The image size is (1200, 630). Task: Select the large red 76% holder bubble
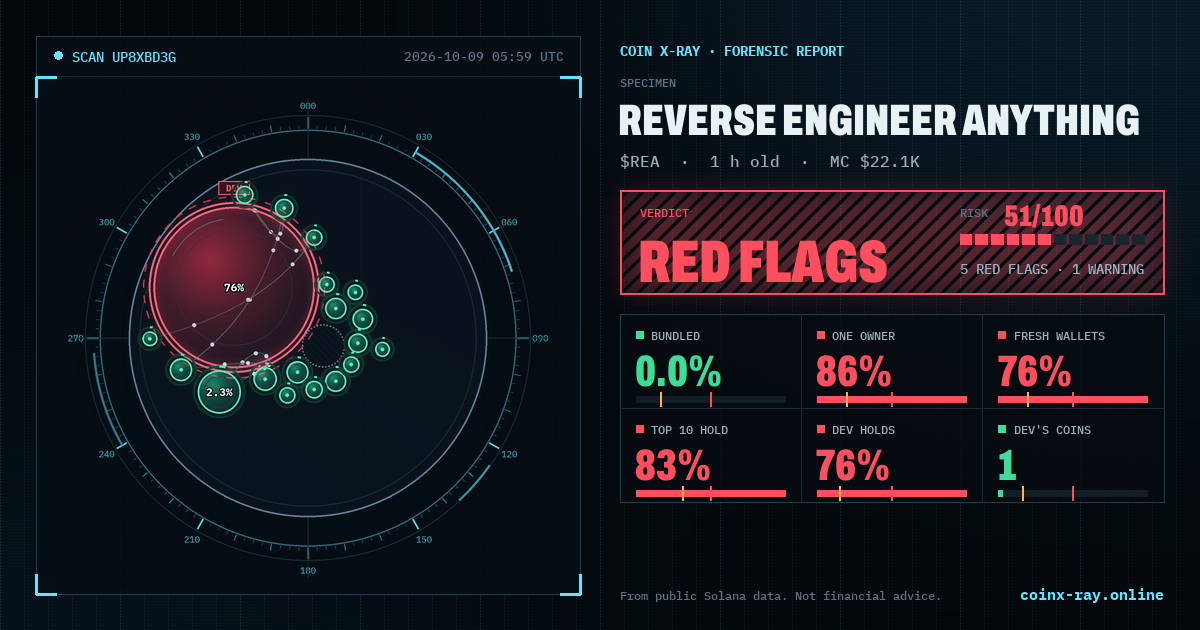tap(234, 288)
